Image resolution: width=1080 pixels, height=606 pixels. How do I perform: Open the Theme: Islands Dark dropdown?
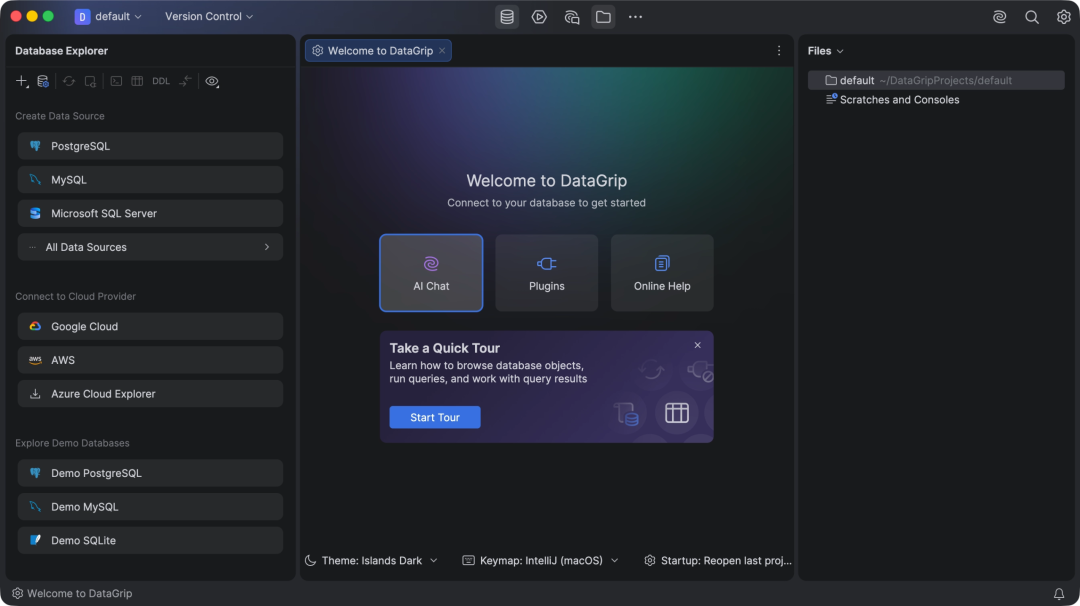tap(371, 561)
